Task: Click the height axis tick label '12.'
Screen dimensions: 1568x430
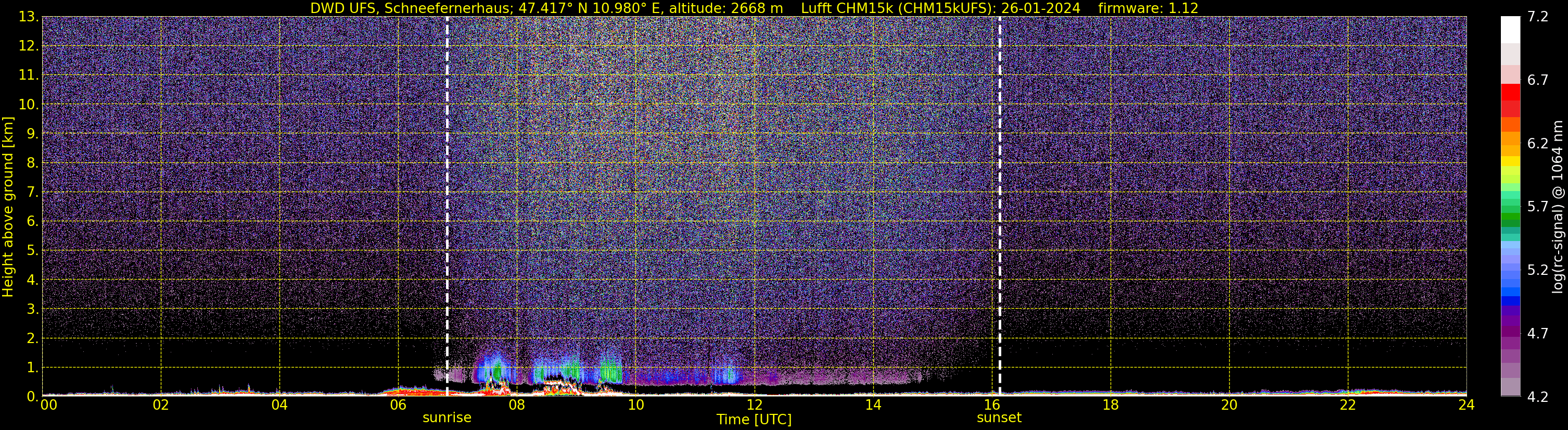Action: tap(29, 46)
